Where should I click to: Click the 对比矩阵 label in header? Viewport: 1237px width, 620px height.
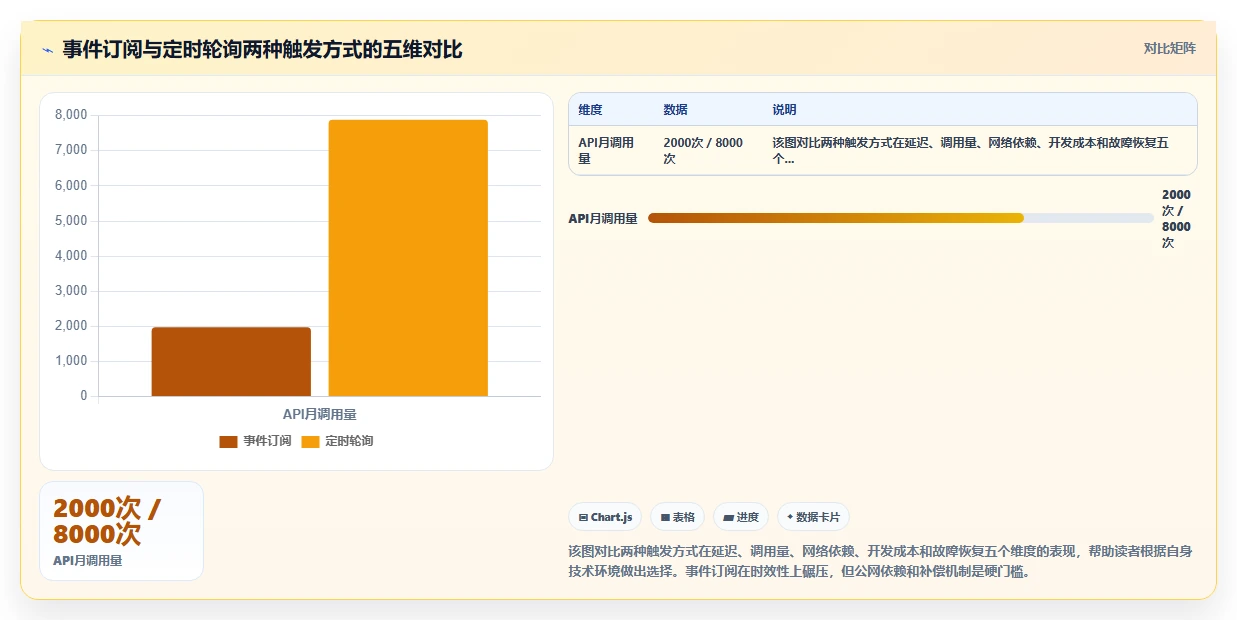point(1170,48)
